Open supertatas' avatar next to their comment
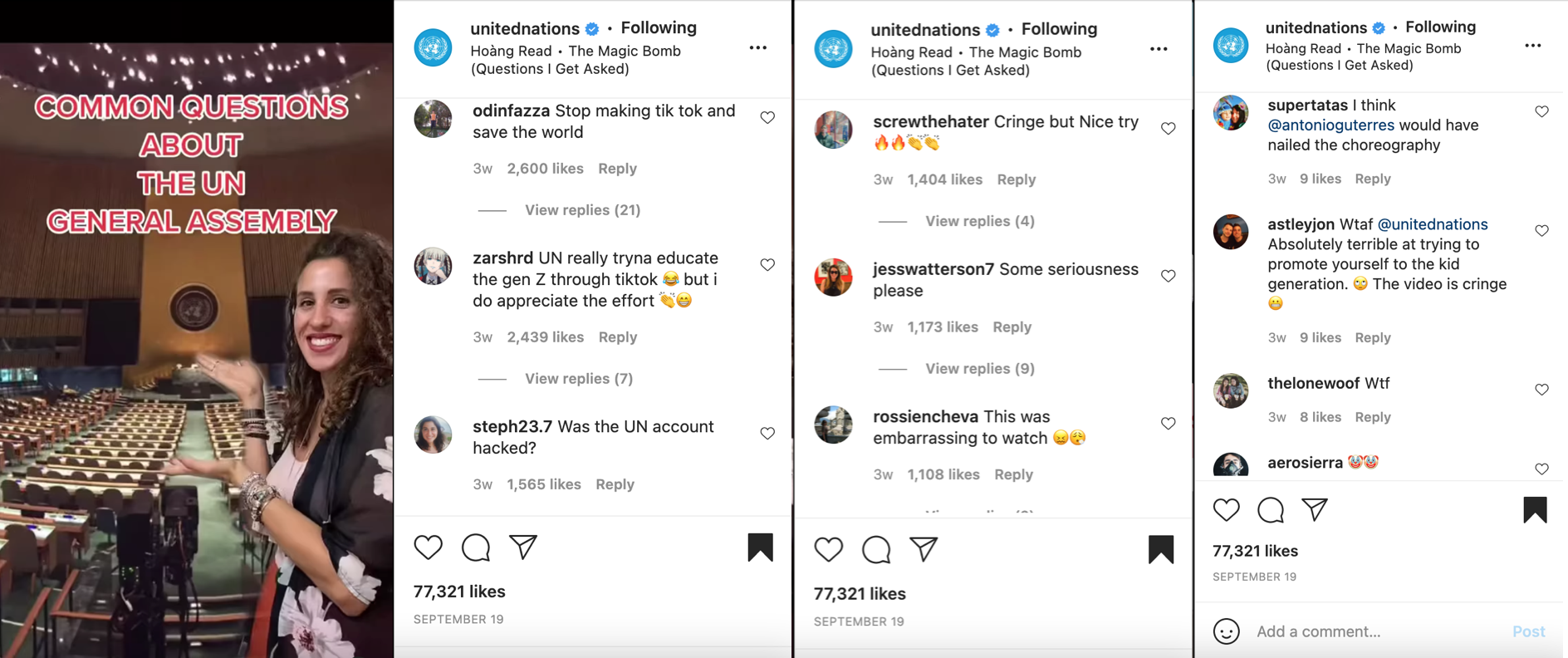Screen dimensions: 1568x658 (1230, 113)
